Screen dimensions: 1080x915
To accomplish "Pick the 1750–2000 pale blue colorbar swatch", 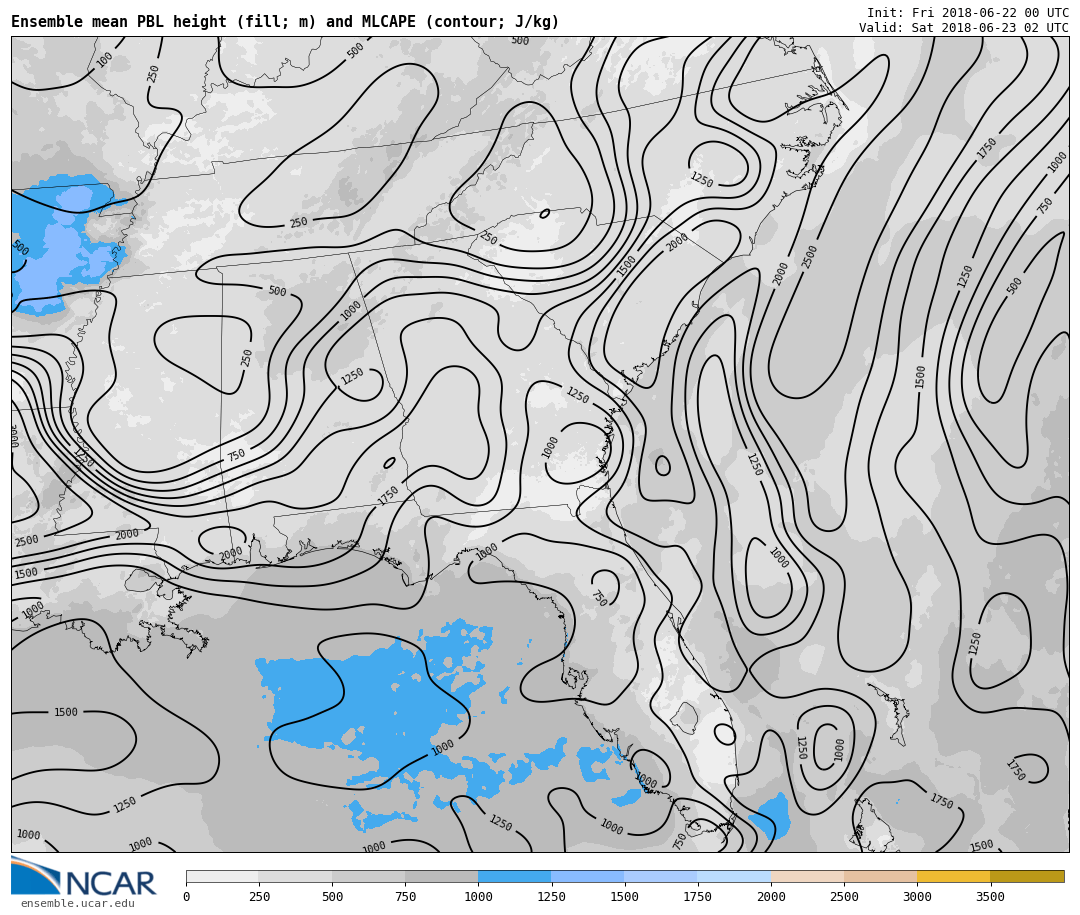I will [x=734, y=876].
